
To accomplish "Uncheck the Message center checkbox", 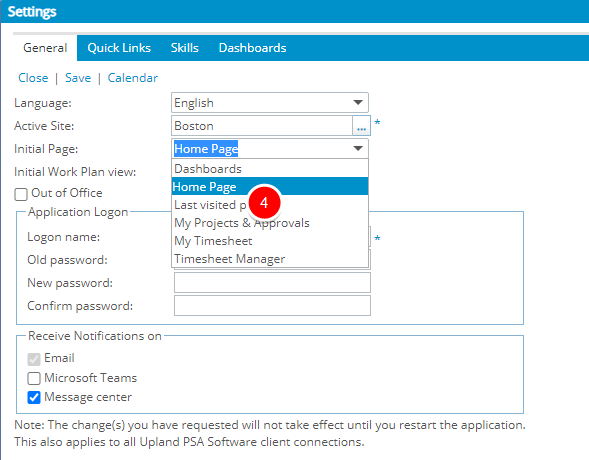I will (x=34, y=397).
